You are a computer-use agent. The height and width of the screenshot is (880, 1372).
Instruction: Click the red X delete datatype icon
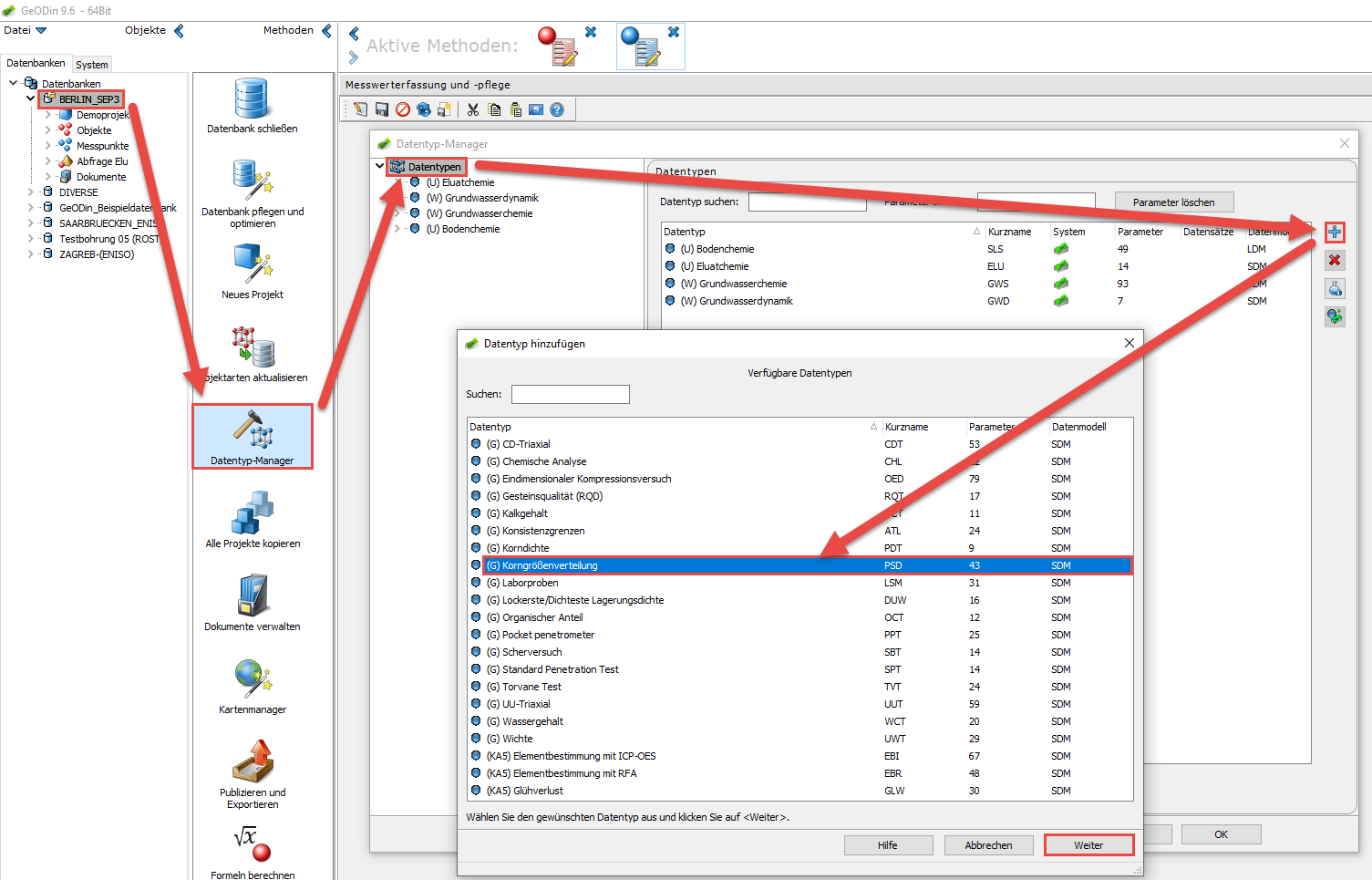click(1335, 261)
